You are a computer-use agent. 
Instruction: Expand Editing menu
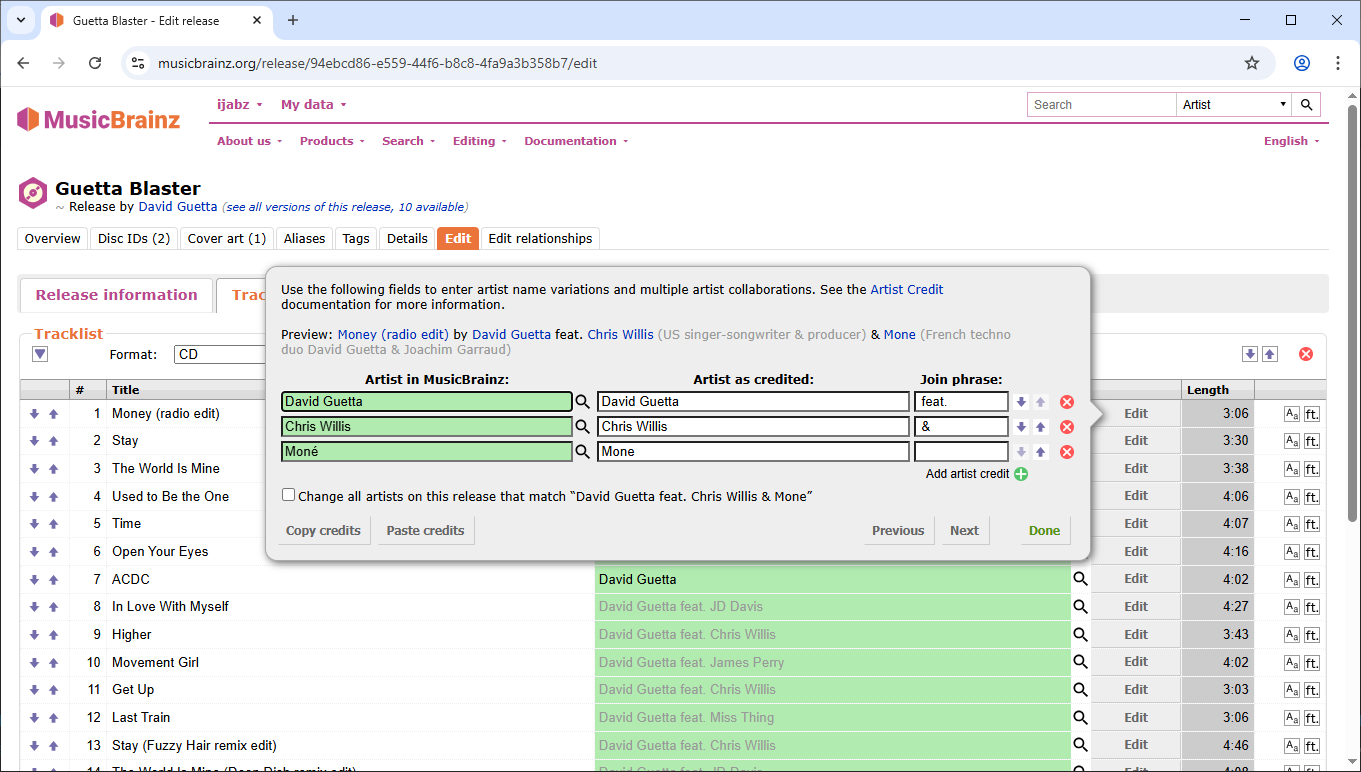[480, 141]
